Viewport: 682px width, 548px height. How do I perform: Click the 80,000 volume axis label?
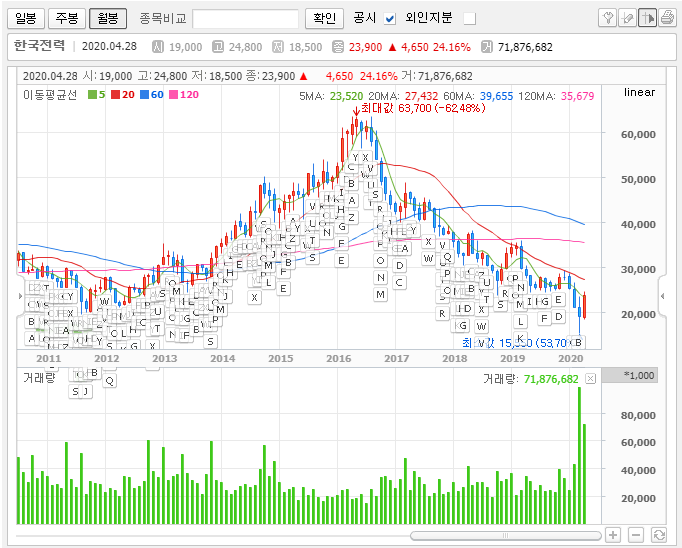(638, 415)
